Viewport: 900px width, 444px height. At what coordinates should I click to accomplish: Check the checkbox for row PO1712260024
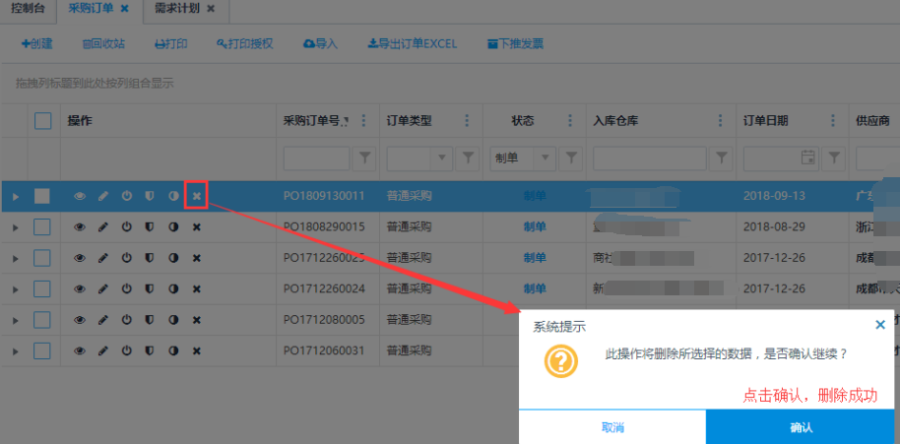click(43, 288)
